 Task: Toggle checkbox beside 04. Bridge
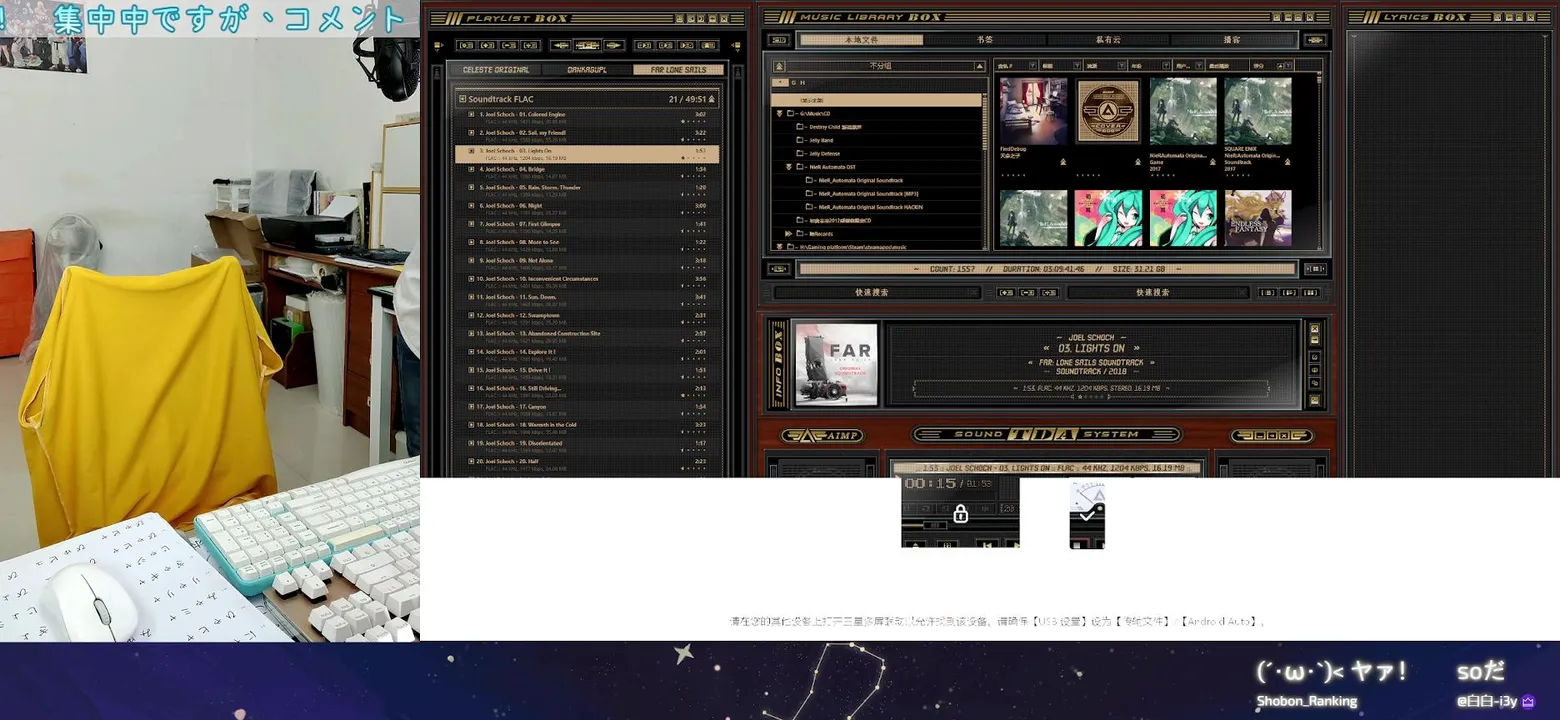472,169
